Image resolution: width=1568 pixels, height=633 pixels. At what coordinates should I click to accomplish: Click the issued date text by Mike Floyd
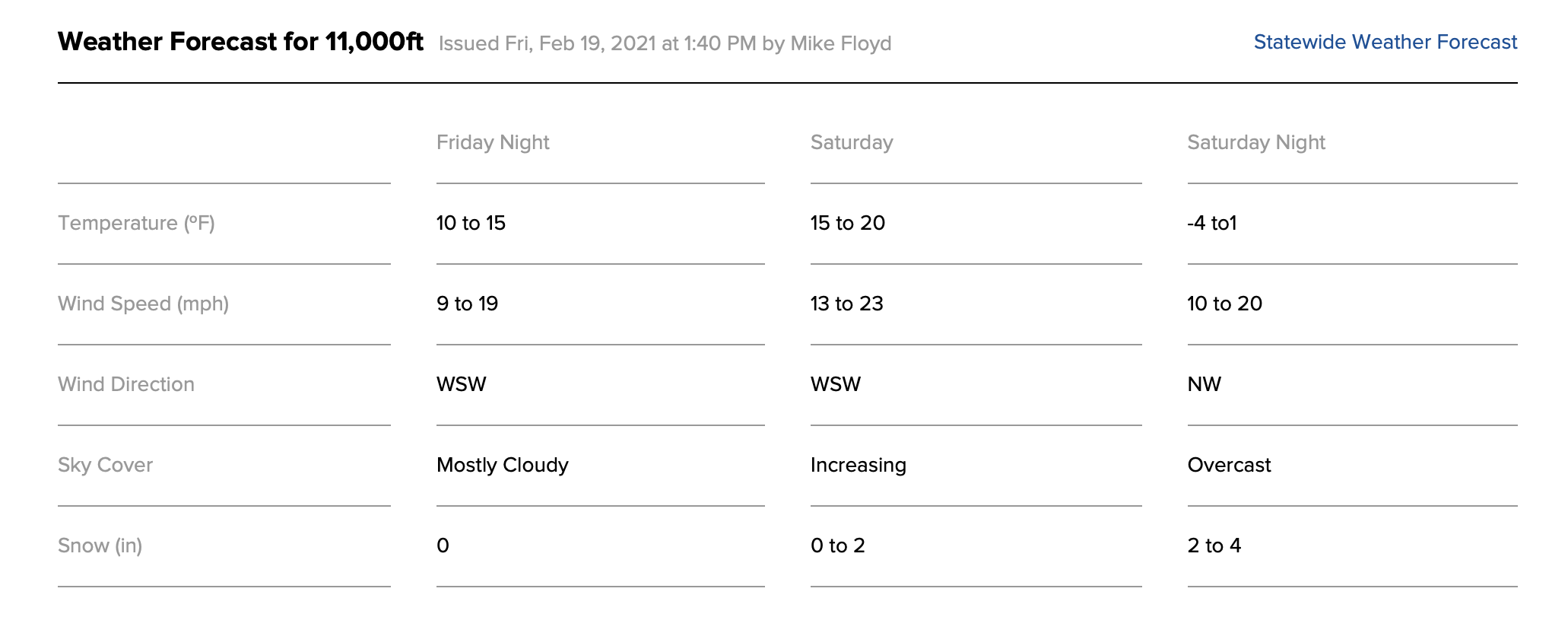click(x=665, y=43)
